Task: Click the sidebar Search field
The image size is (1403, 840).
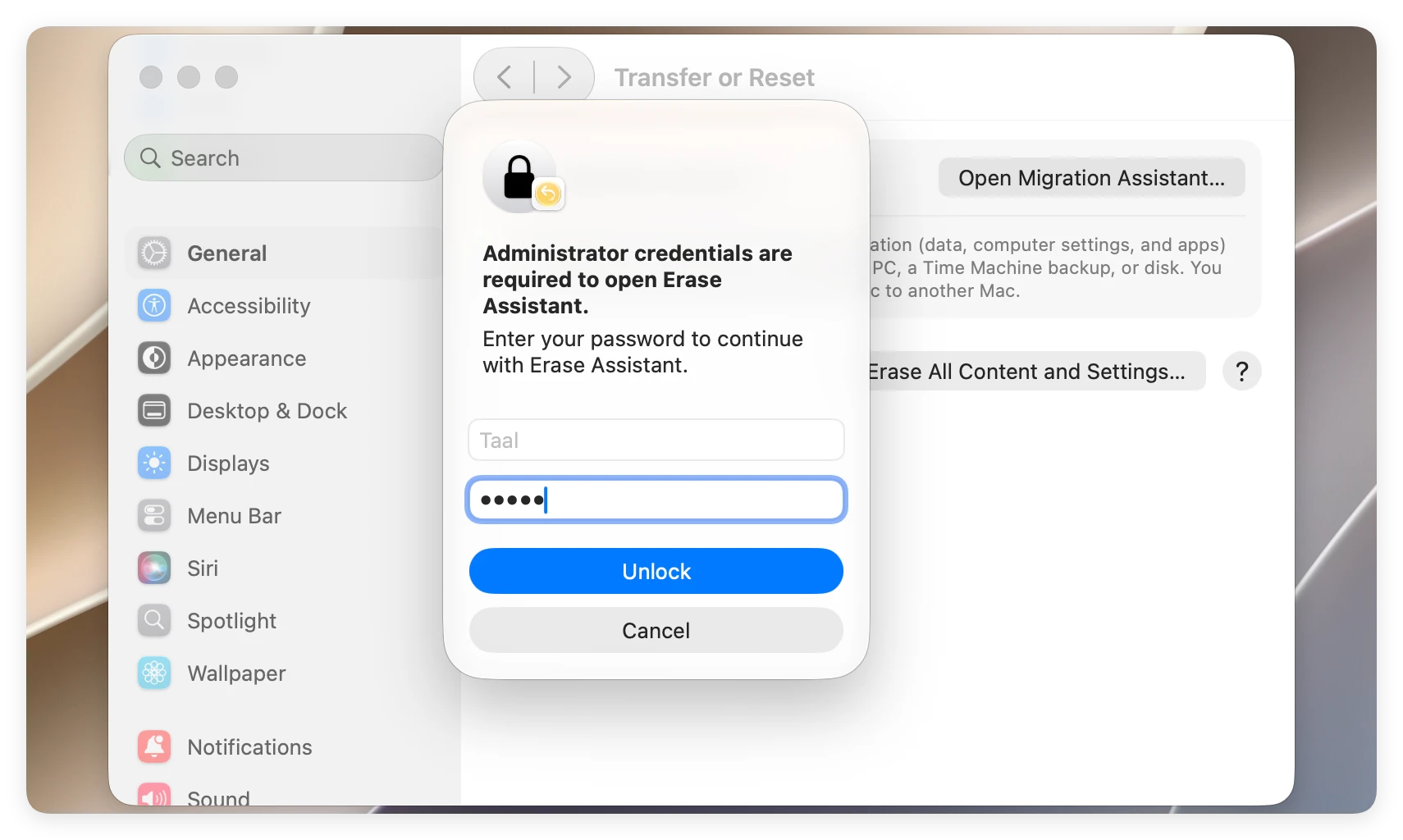Action: click(x=284, y=157)
